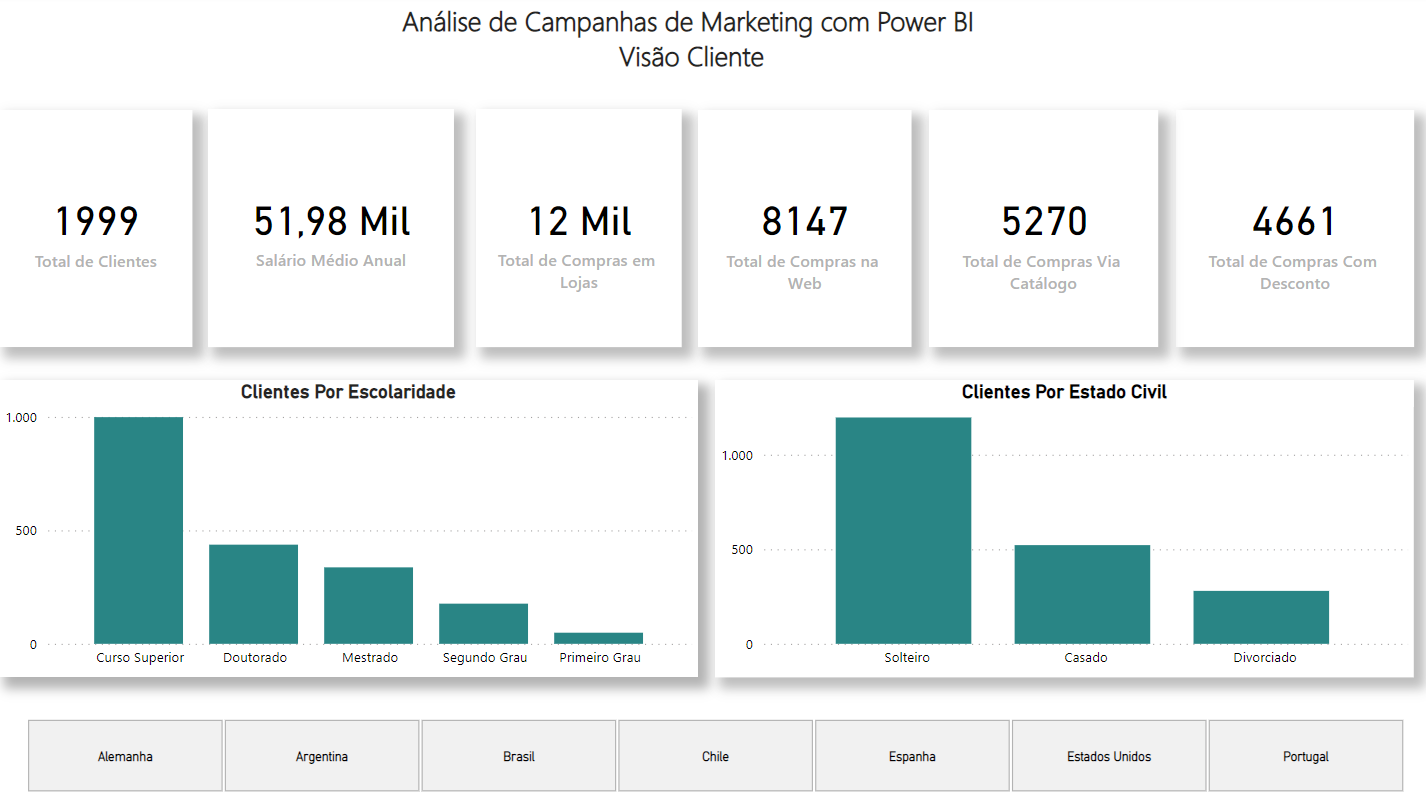Click the Primeiro Grau axis label
The image size is (1426, 797).
point(600,658)
